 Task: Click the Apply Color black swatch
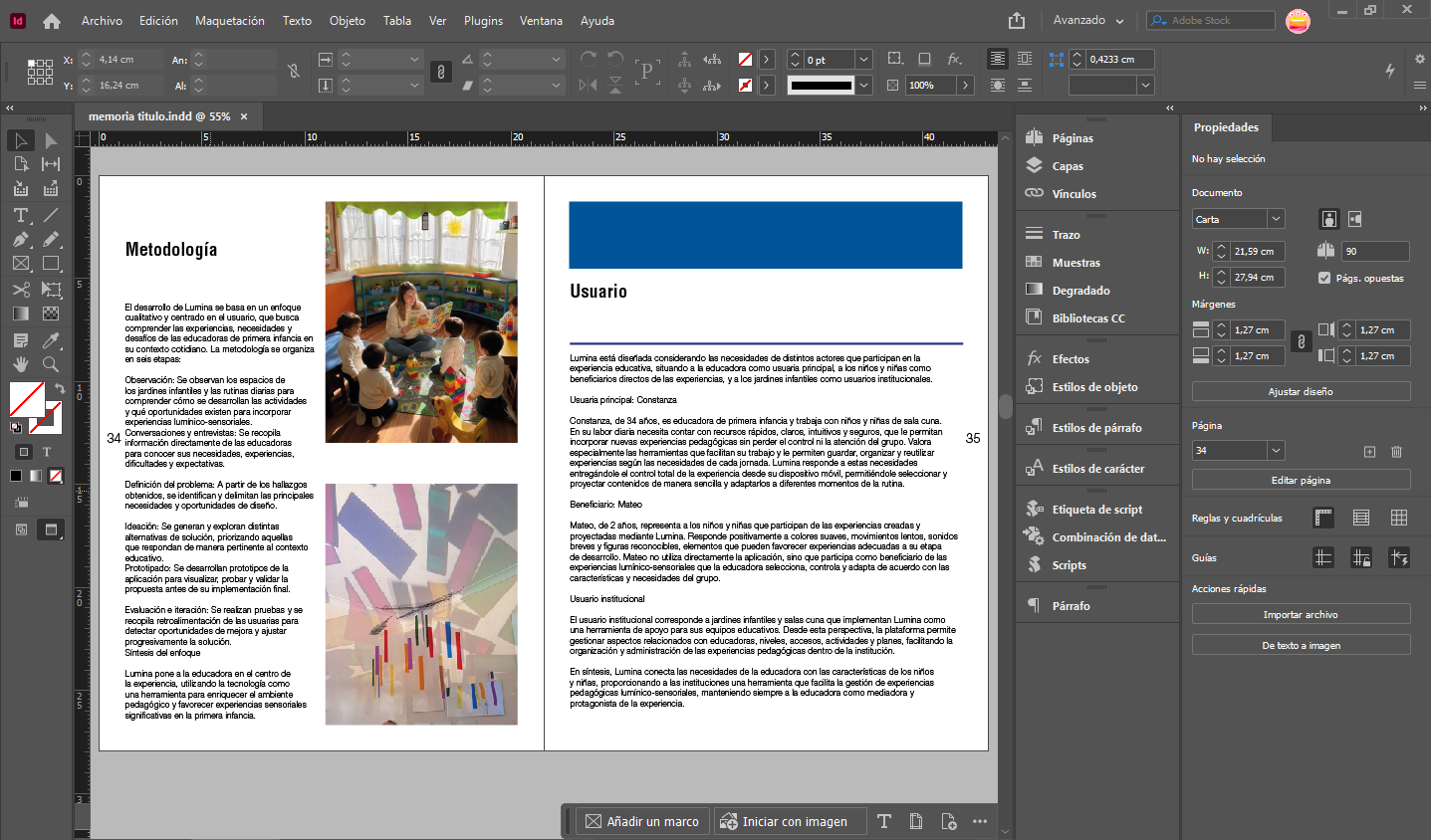click(16, 476)
